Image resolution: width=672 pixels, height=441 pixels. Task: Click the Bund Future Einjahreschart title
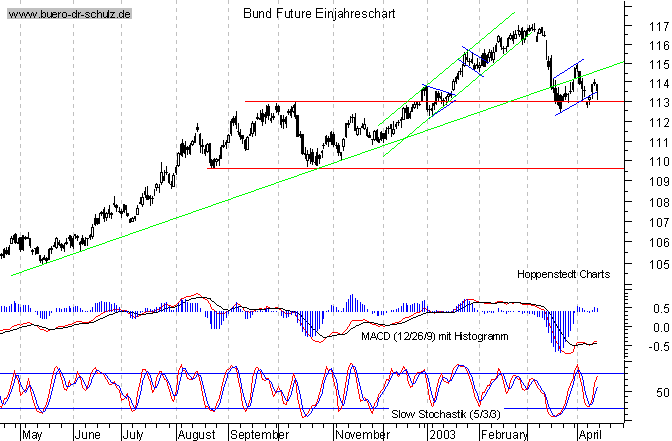point(319,14)
